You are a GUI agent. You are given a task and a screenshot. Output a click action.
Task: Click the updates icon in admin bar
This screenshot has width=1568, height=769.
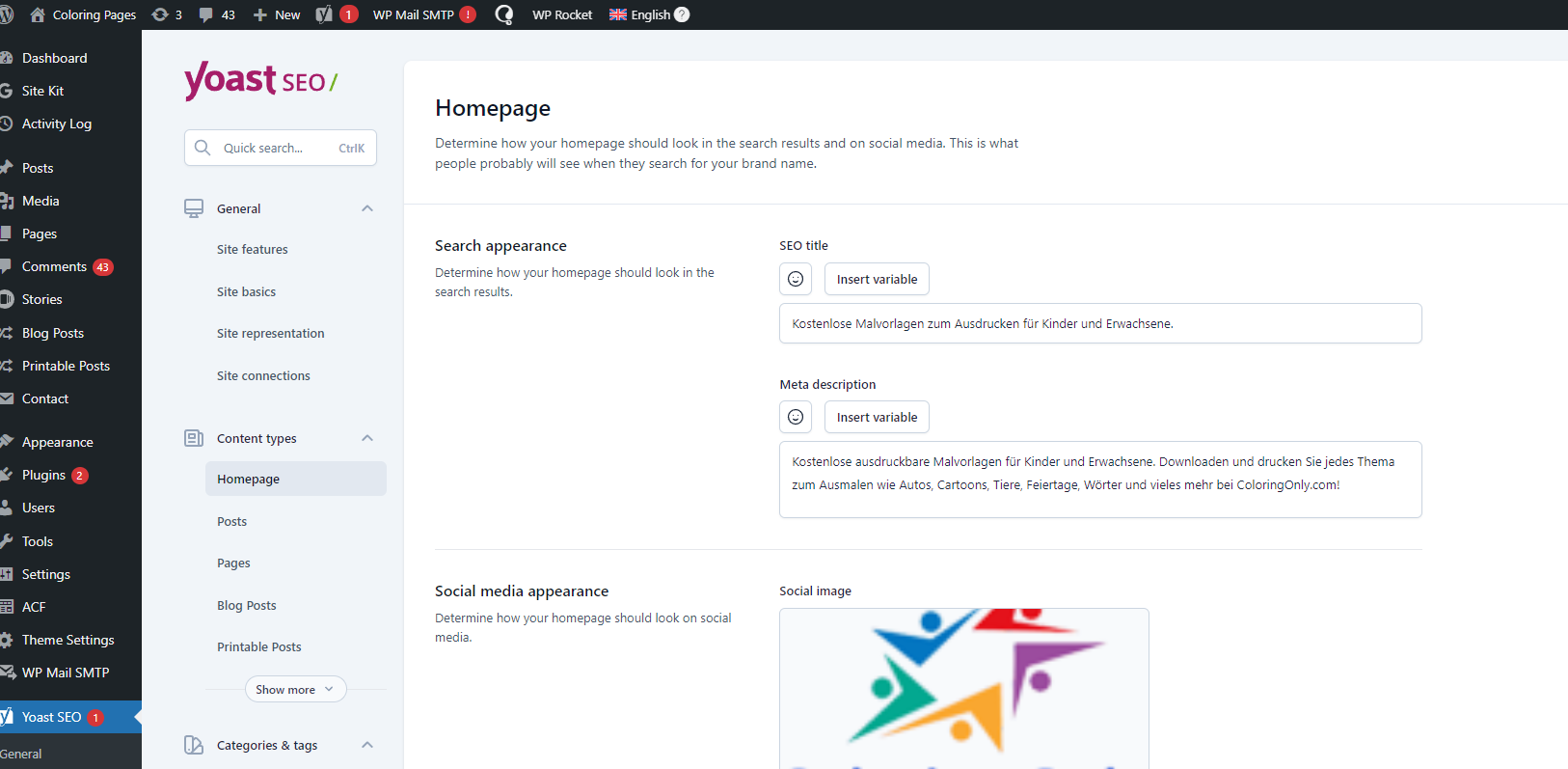coord(160,14)
